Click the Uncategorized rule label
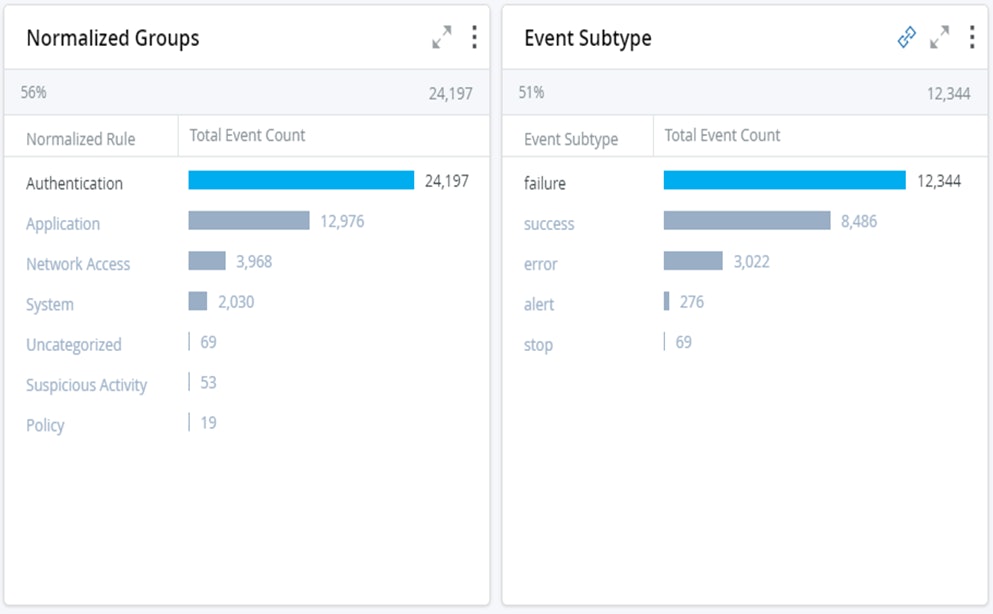Viewport: 993px width, 614px height. click(x=73, y=345)
